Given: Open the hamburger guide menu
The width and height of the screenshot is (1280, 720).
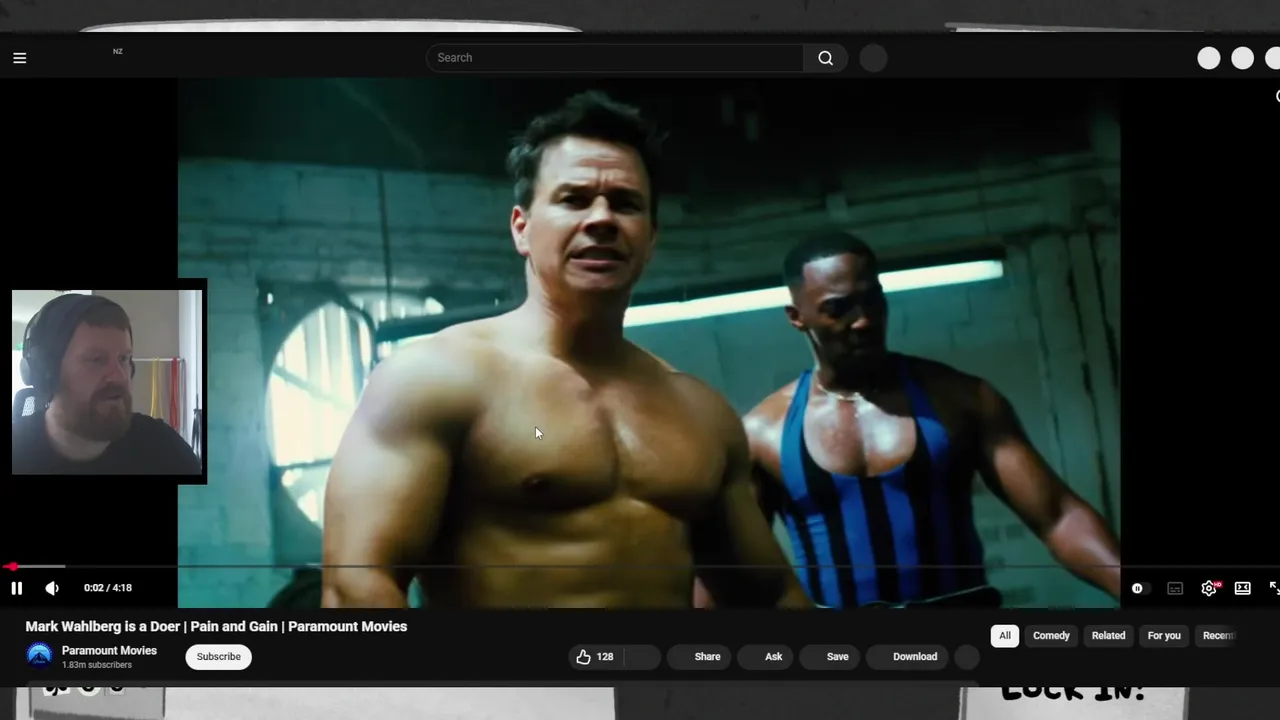Looking at the screenshot, I should [x=19, y=58].
